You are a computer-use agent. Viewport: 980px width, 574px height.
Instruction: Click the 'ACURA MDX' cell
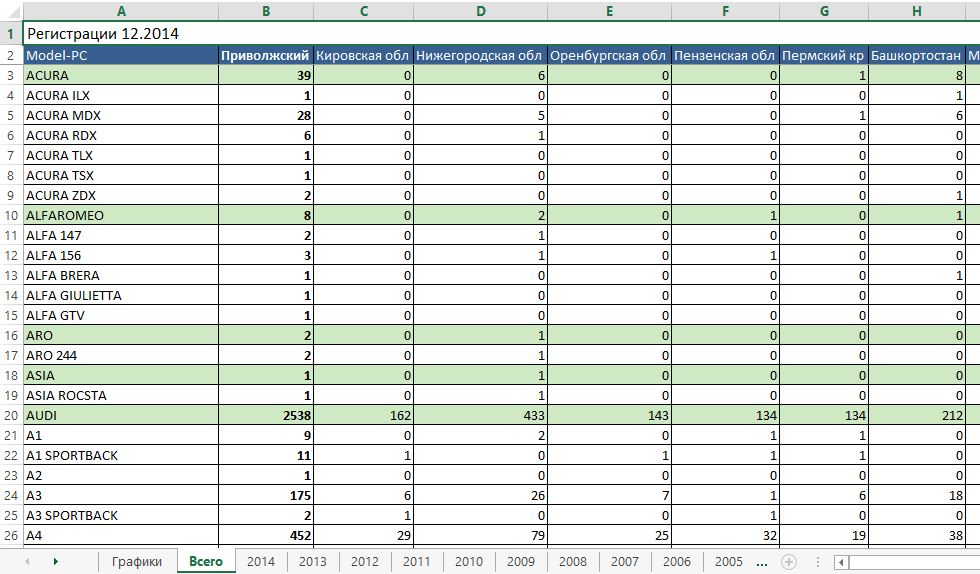click(121, 115)
